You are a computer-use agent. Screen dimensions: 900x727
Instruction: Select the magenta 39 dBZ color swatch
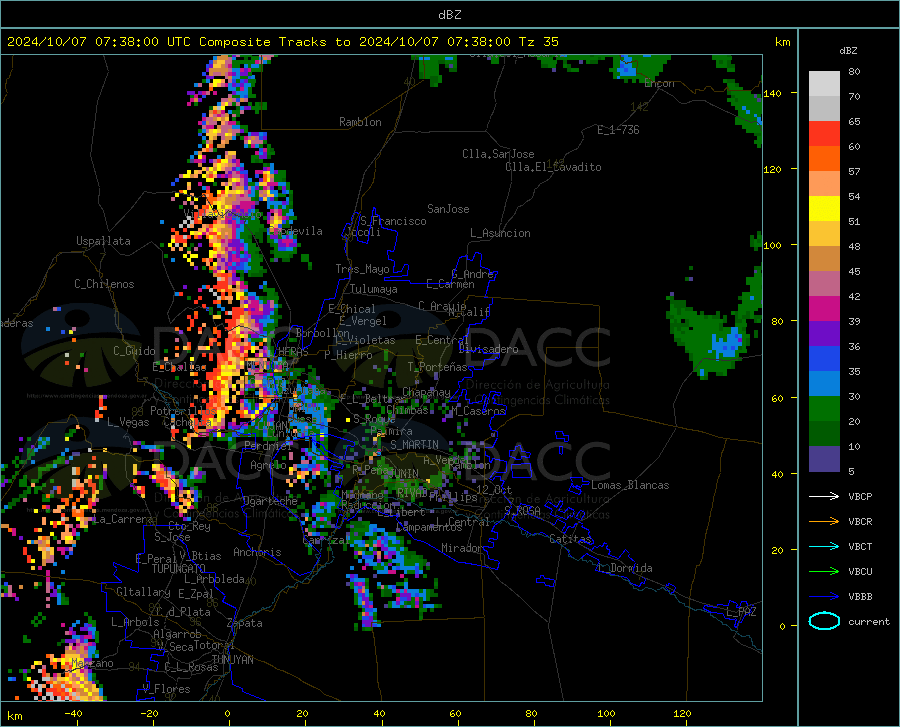(824, 309)
